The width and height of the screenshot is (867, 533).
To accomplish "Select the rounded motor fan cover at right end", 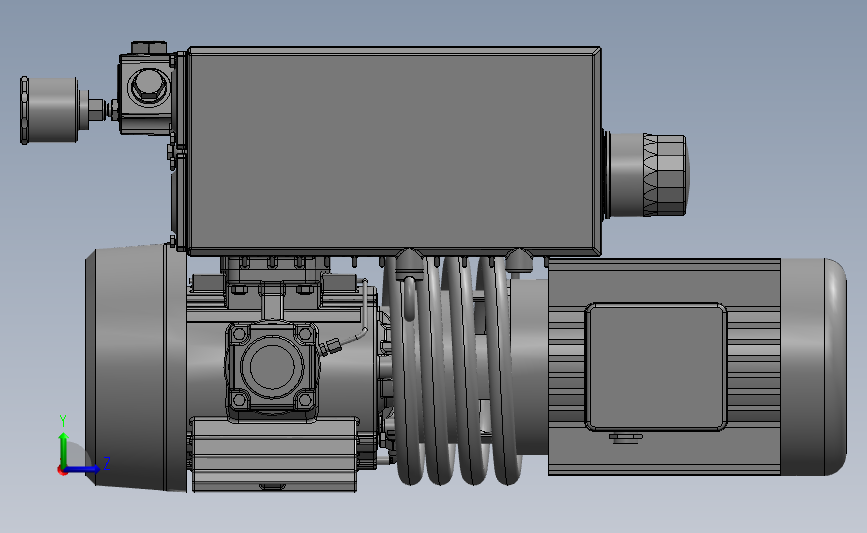I will pos(813,367).
